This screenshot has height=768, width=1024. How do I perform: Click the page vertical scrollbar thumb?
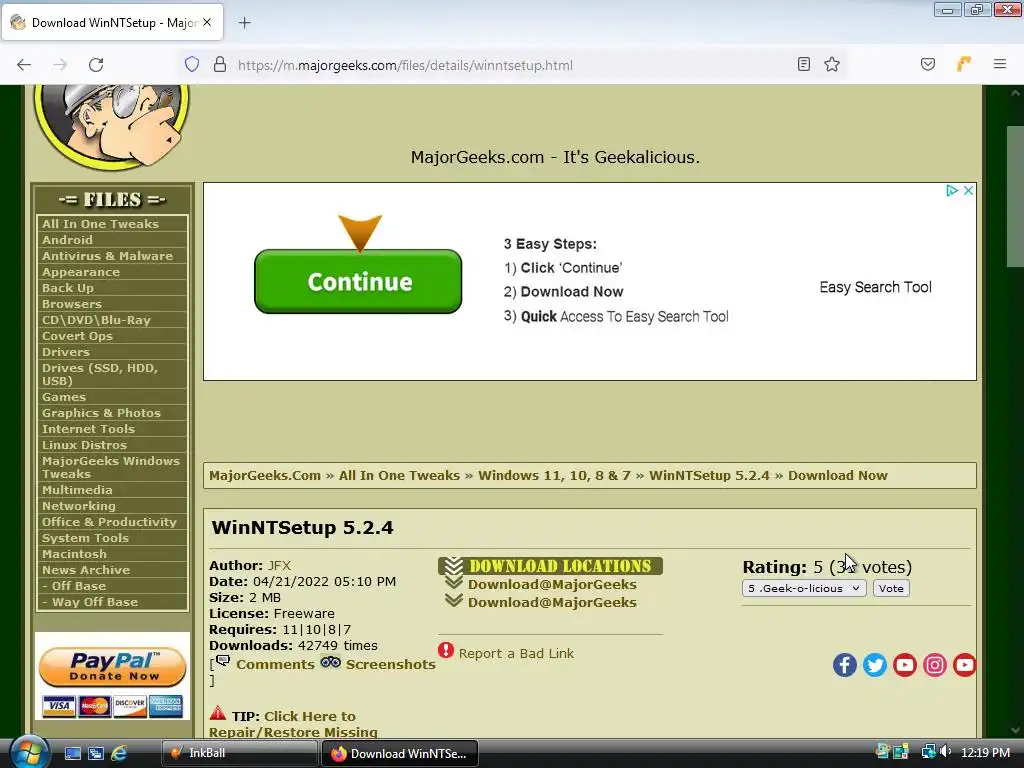coord(1015,196)
